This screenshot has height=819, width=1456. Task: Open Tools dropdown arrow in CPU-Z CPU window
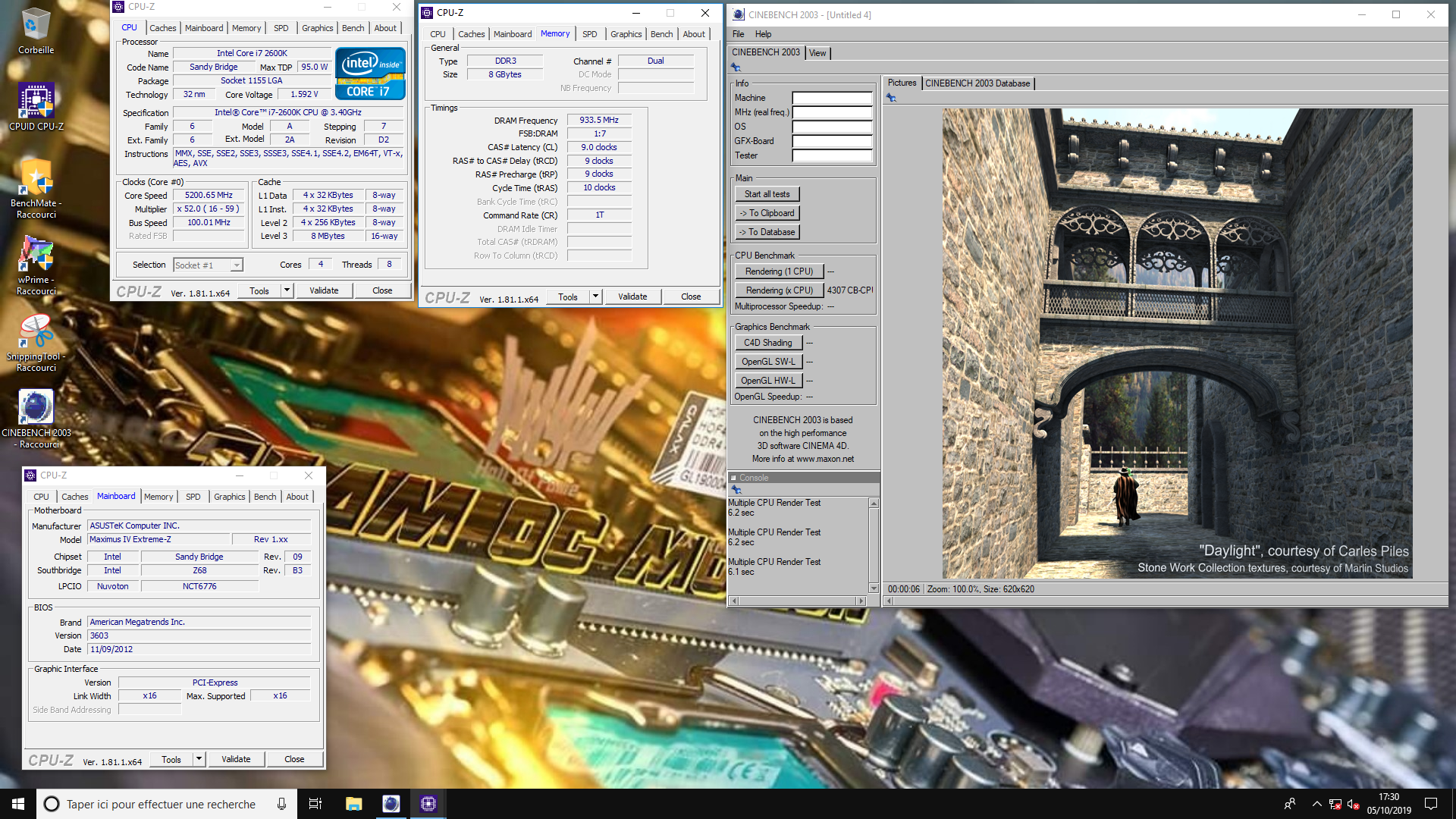pyautogui.click(x=287, y=290)
